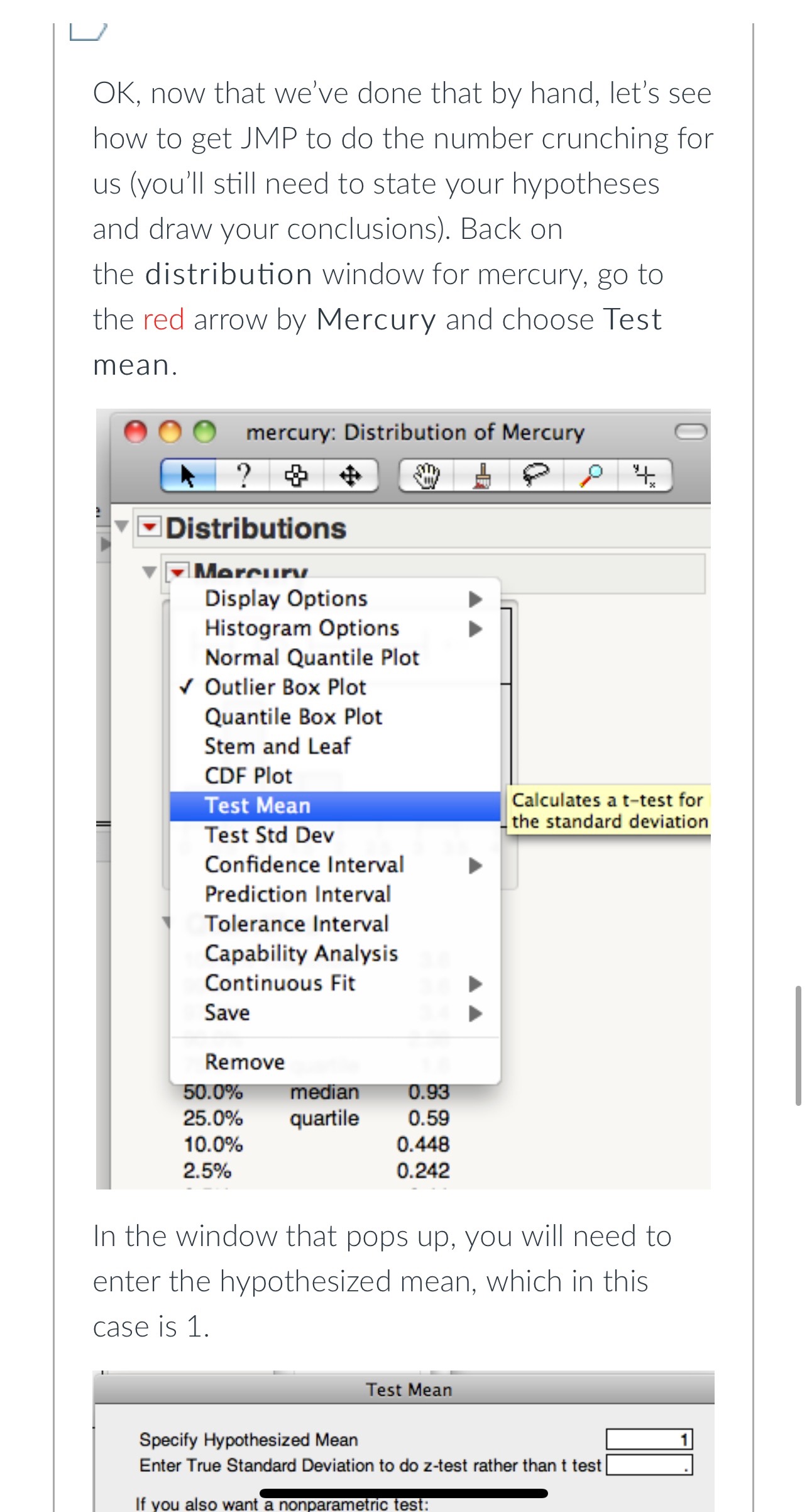Select the crosshairs tool
This screenshot has height=1512, width=807.
pyautogui.click(x=644, y=475)
